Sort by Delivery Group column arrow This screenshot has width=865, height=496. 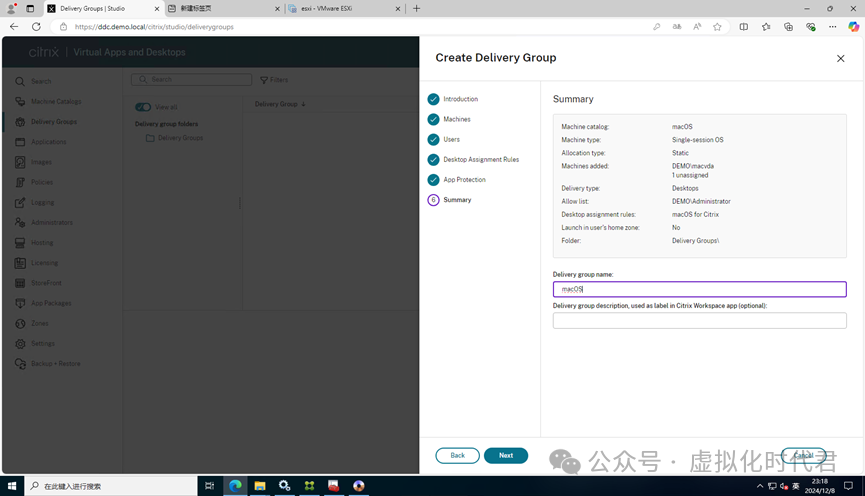(x=303, y=104)
